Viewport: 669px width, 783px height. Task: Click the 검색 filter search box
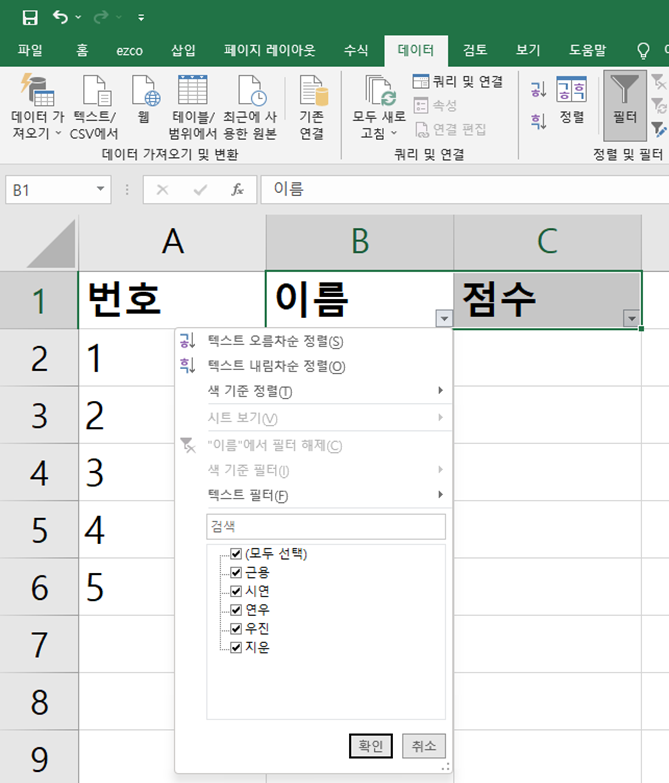pyautogui.click(x=326, y=526)
